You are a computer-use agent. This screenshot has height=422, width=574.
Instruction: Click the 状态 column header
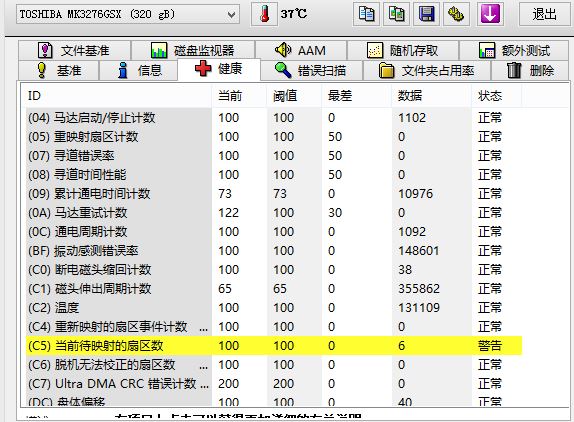tap(496, 96)
